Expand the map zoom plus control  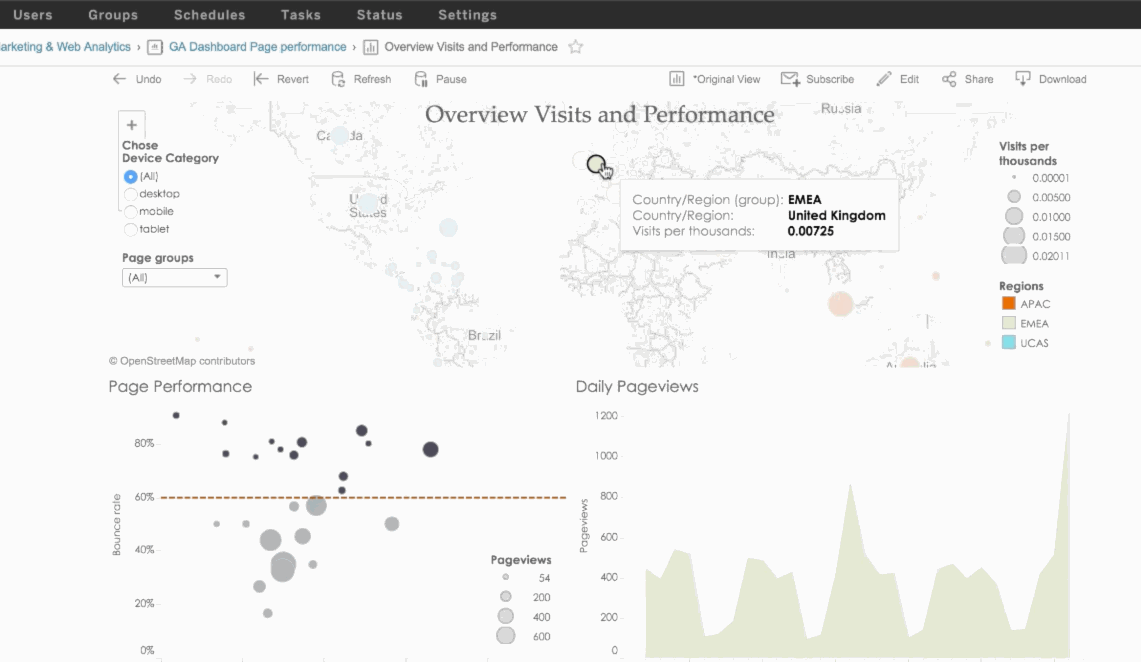132,125
